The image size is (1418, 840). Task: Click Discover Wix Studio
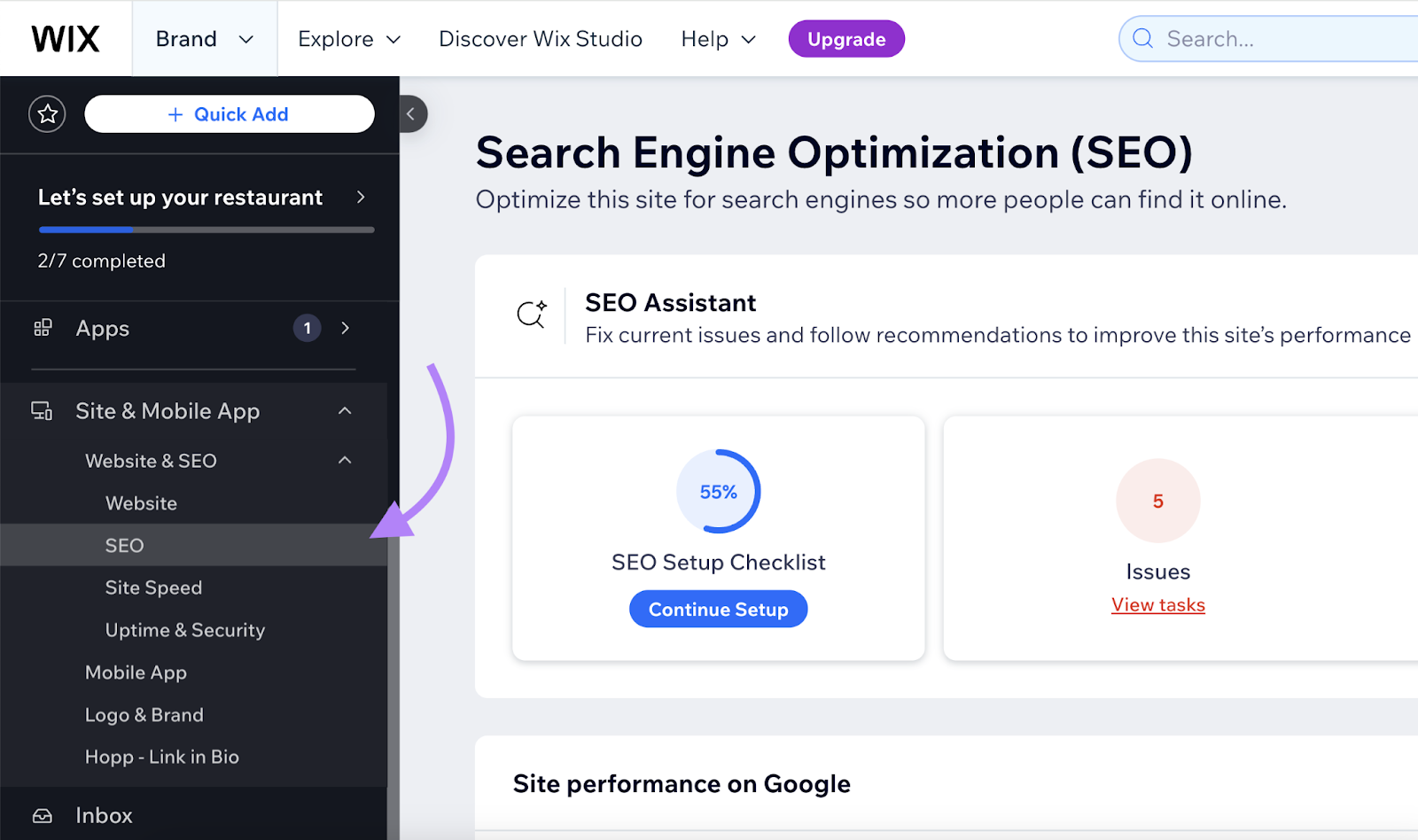[540, 38]
